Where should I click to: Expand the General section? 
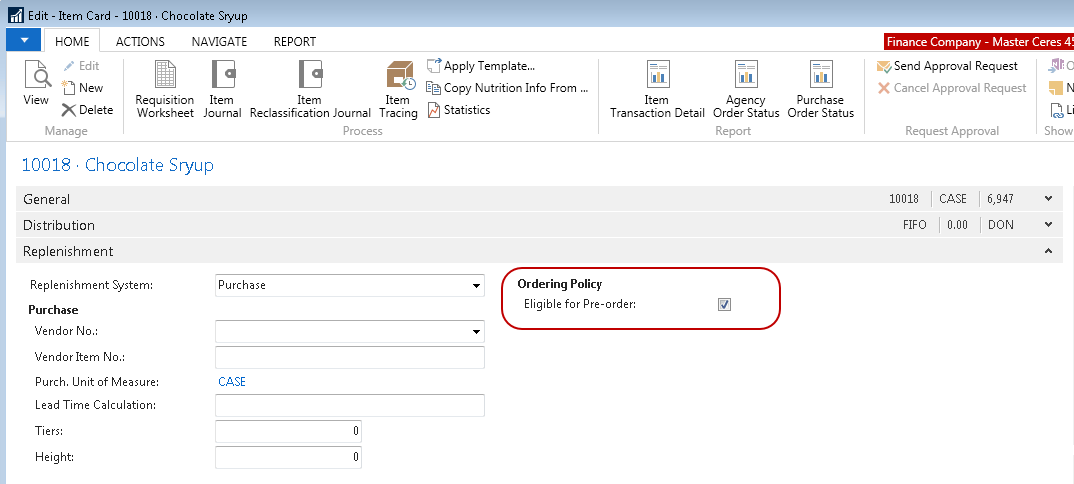[x=1048, y=199]
